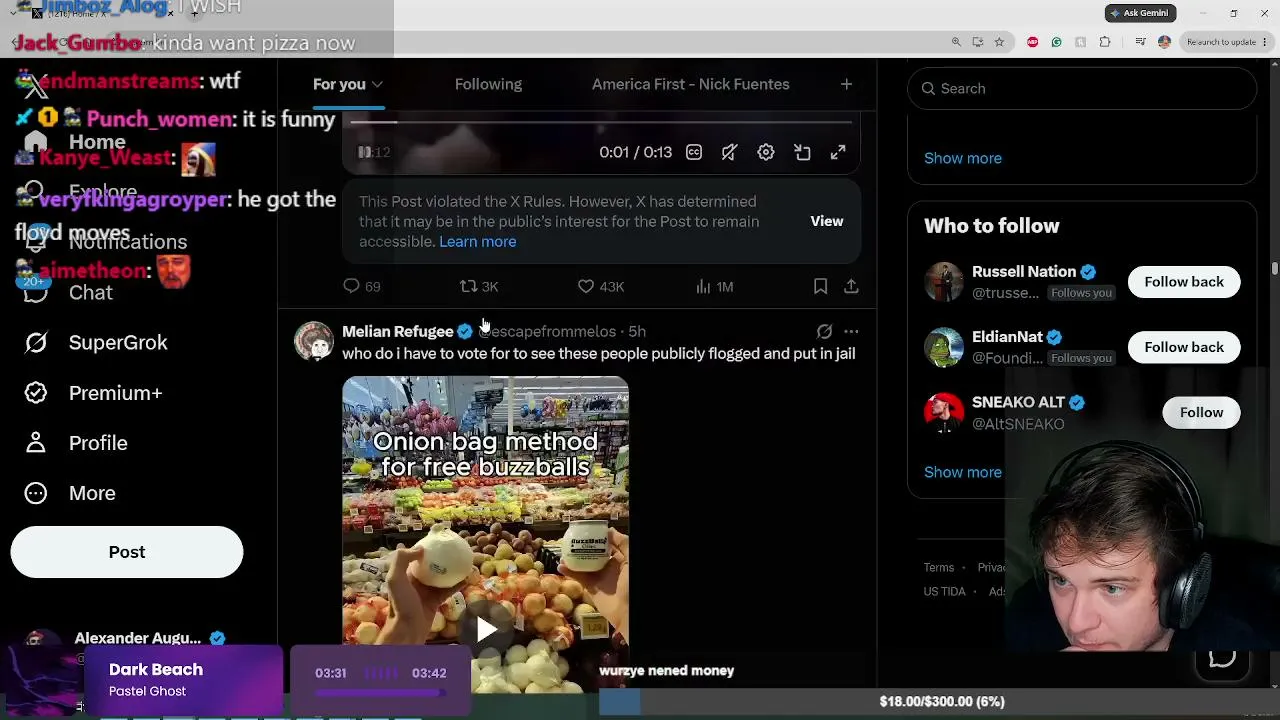The height and width of the screenshot is (720, 1280).
Task: Open Russell Nation's profile avatar
Action: click(x=943, y=282)
